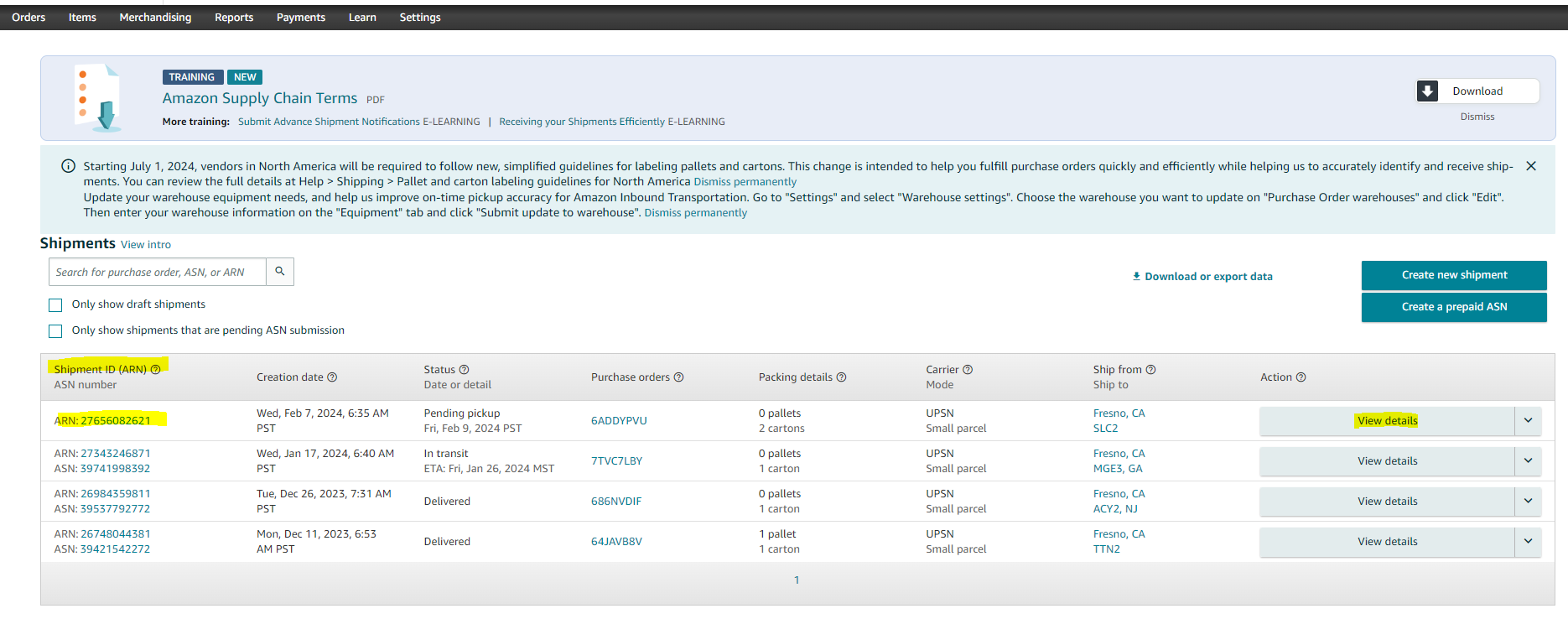Open purchase order 7TVC7LBY

(616, 461)
